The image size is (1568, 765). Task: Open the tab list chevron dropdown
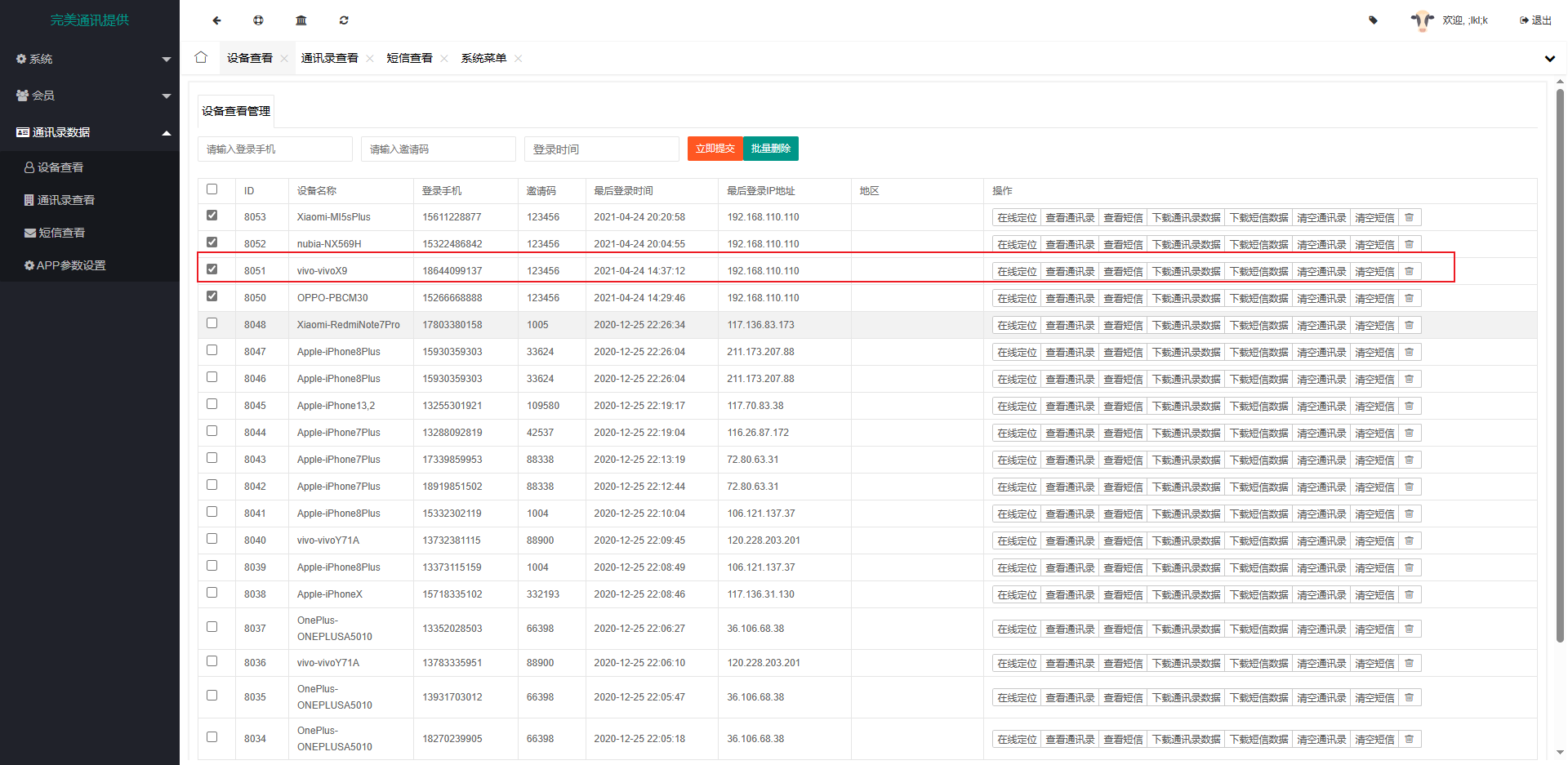(1549, 59)
